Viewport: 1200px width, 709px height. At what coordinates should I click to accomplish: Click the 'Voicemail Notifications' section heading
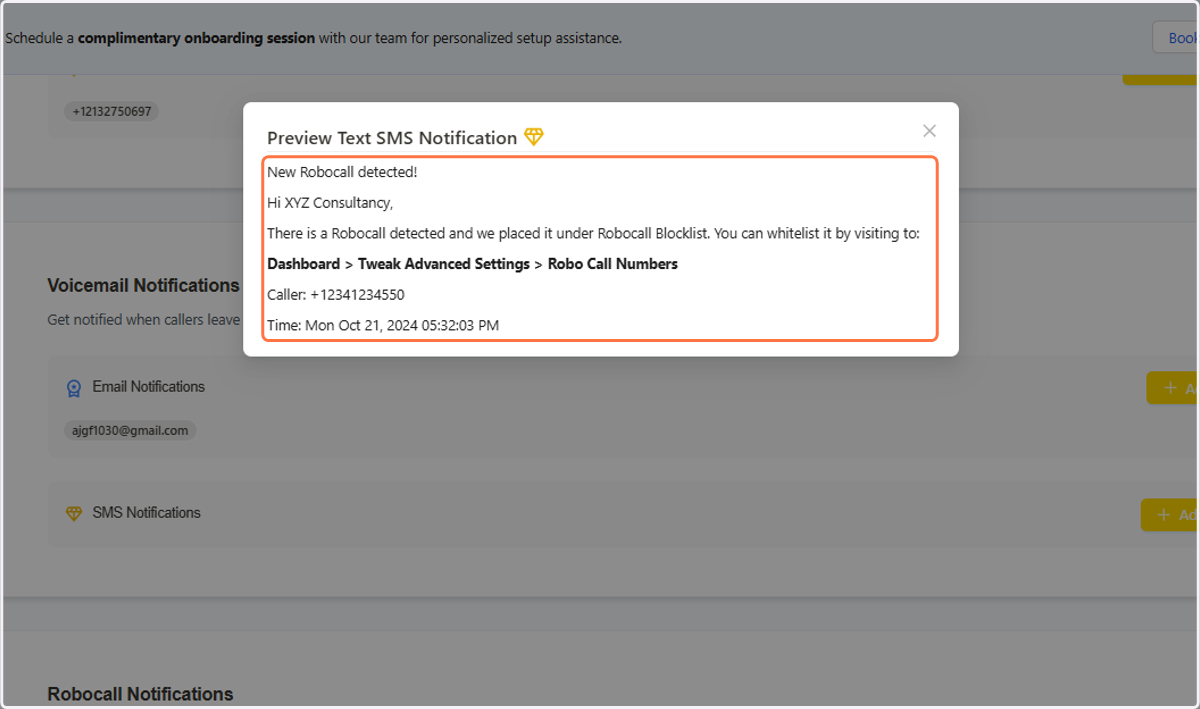click(x=143, y=286)
